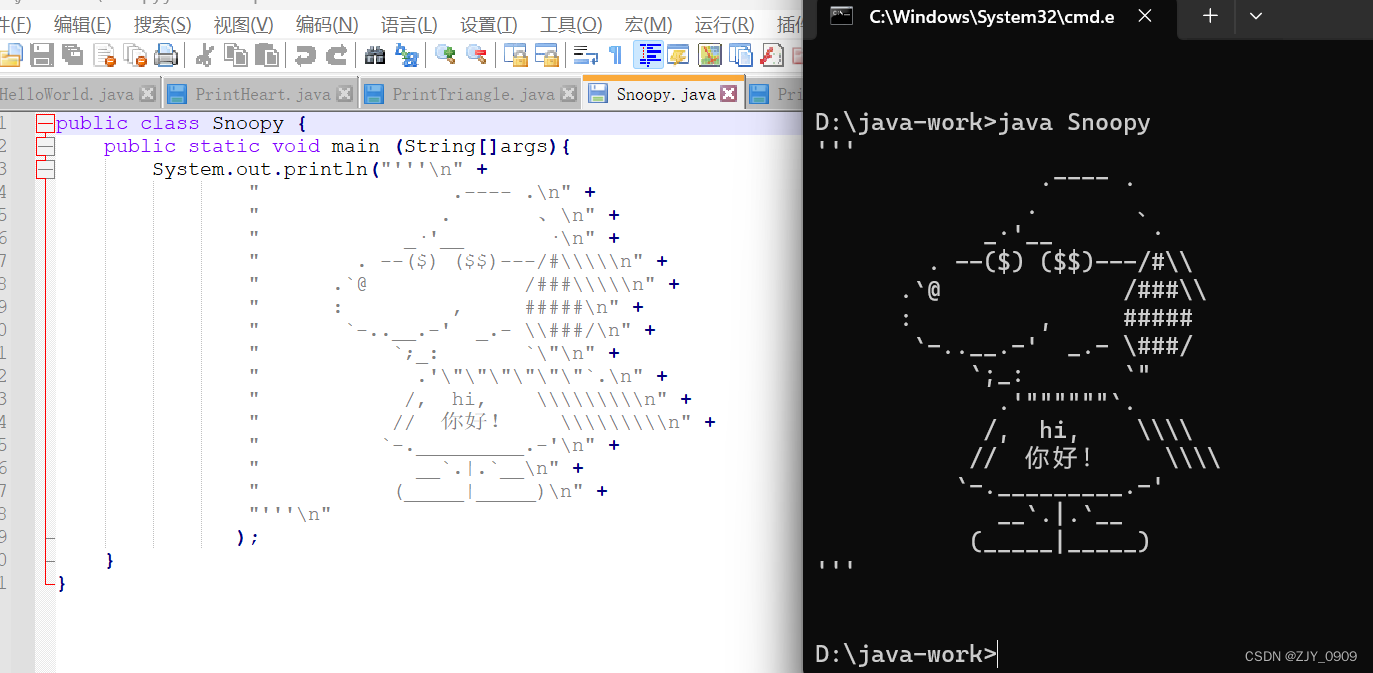Zoom out using the magnifier minus icon

477,55
